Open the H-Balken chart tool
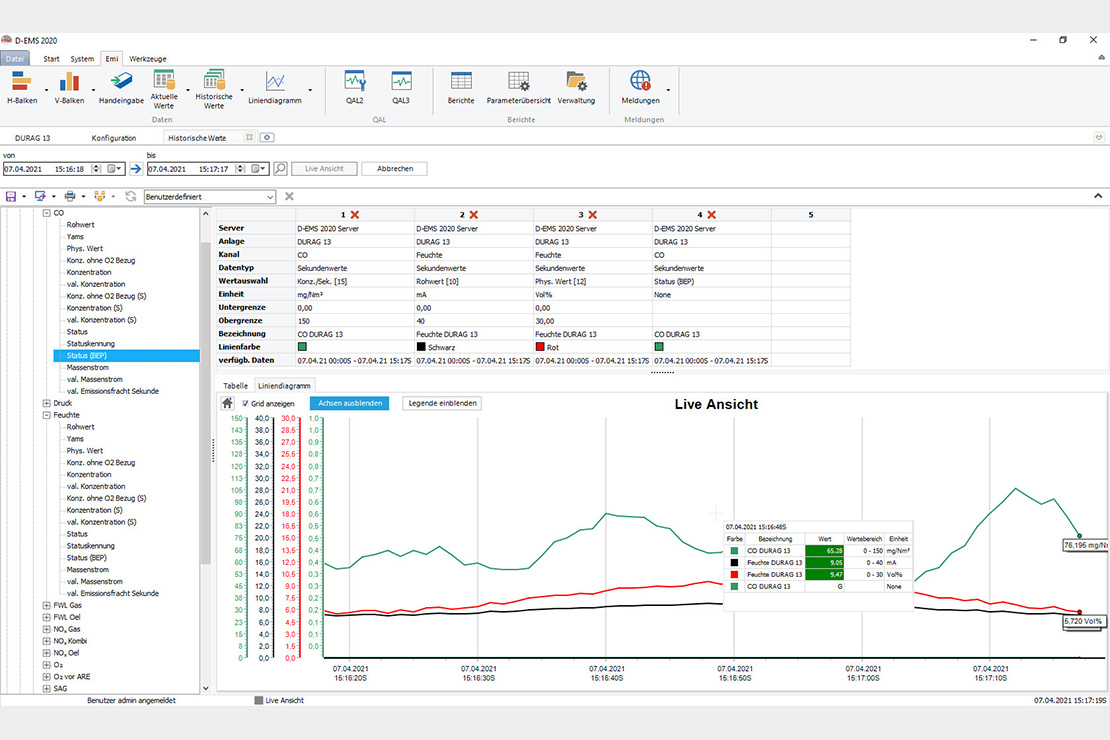The width and height of the screenshot is (1110, 740). tap(21, 87)
